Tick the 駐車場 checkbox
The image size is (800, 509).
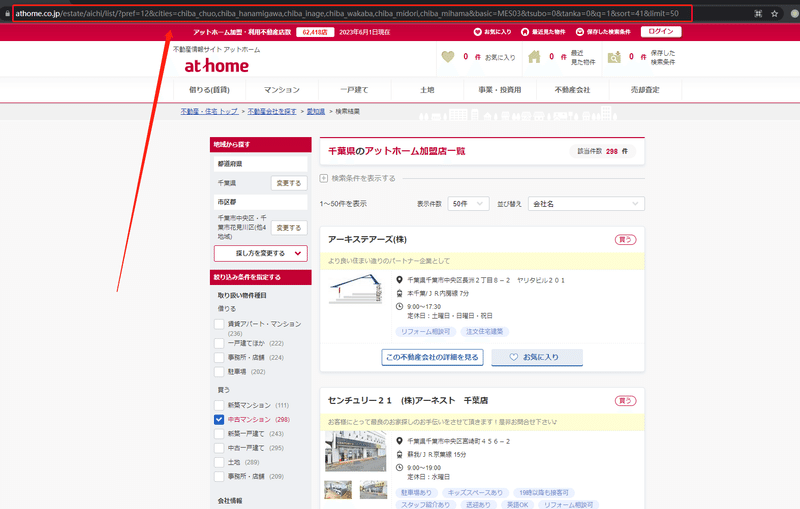(219, 372)
